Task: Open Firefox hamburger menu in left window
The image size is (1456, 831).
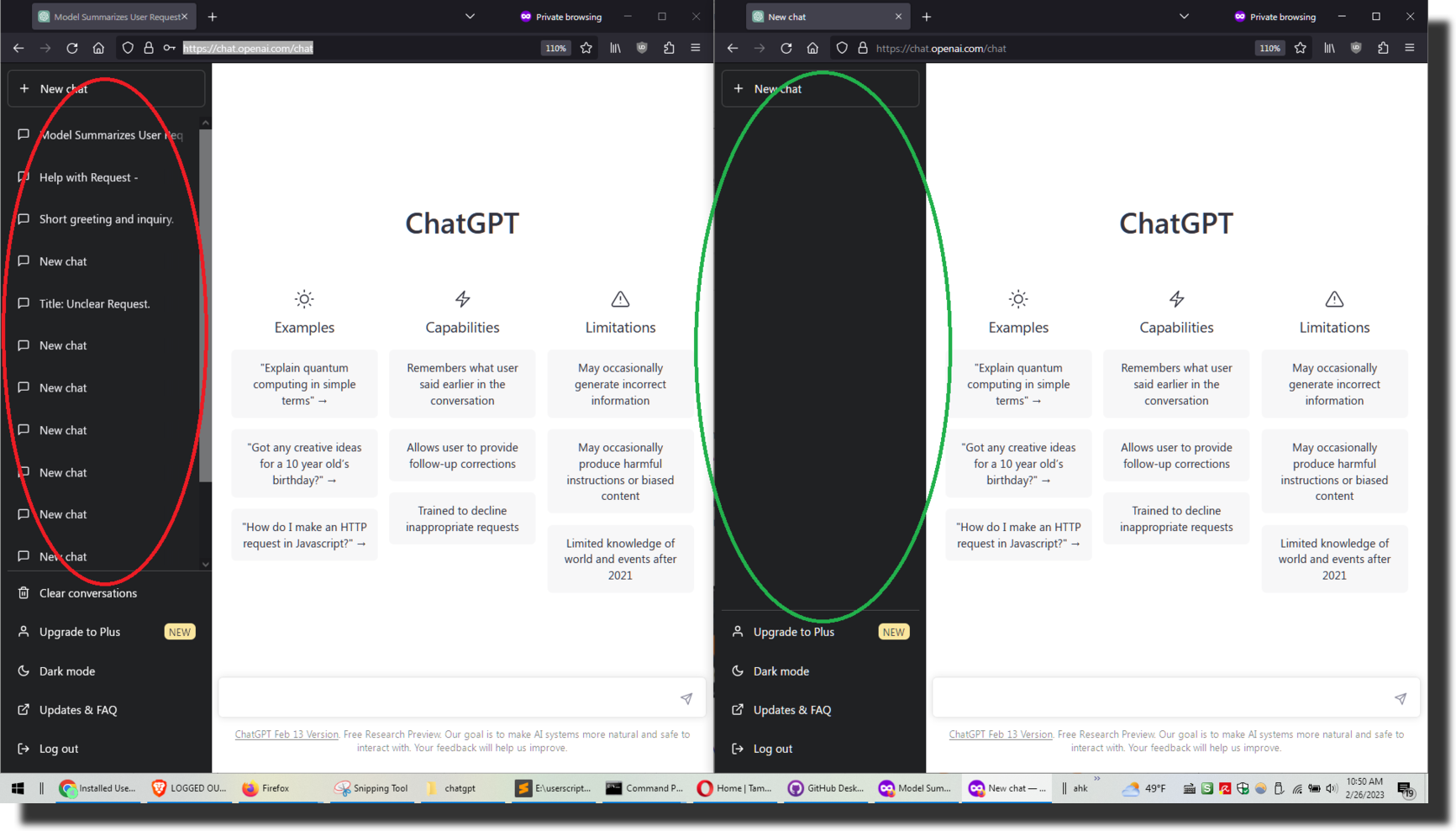Action: 696,48
